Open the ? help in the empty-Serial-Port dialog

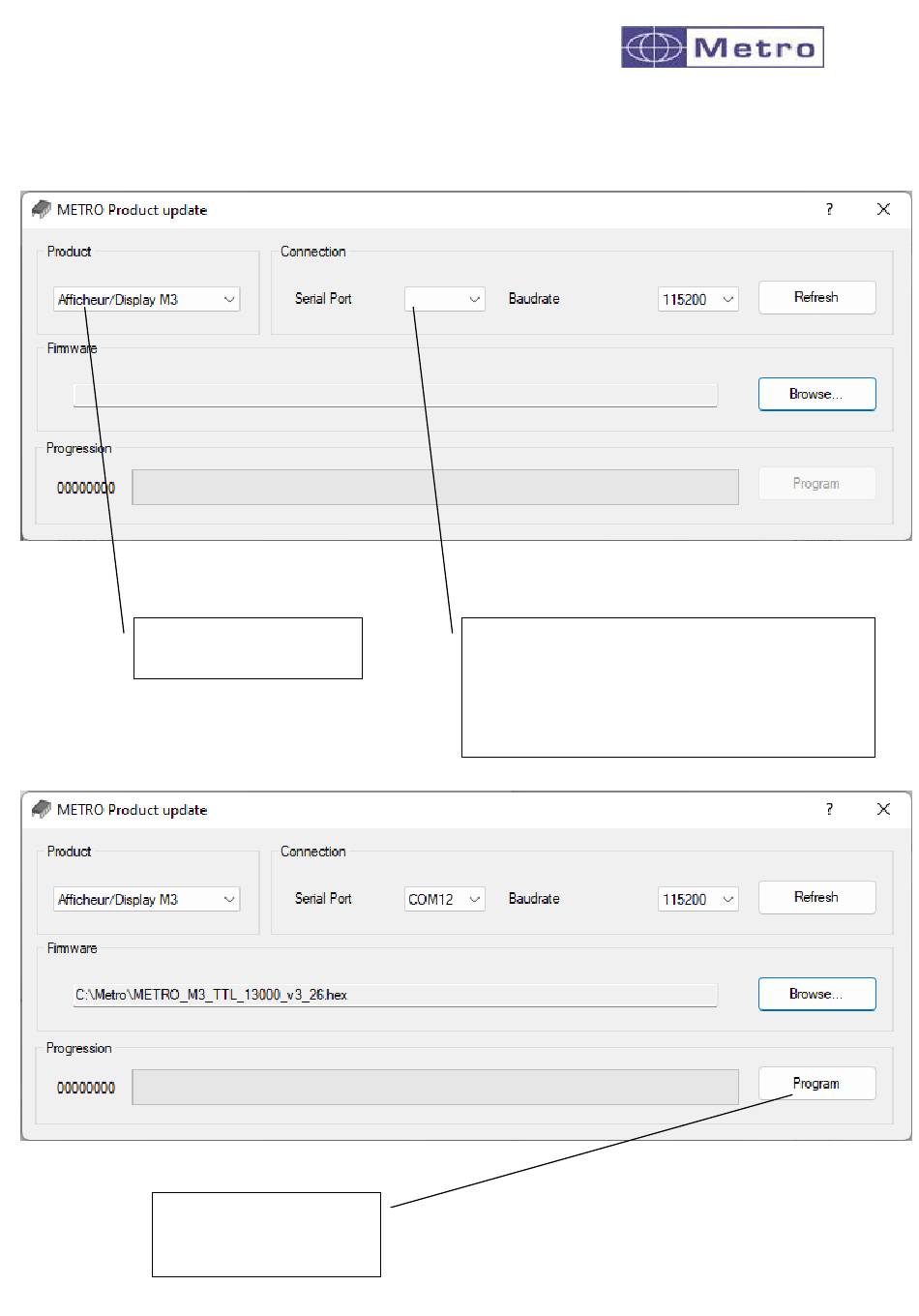click(829, 209)
